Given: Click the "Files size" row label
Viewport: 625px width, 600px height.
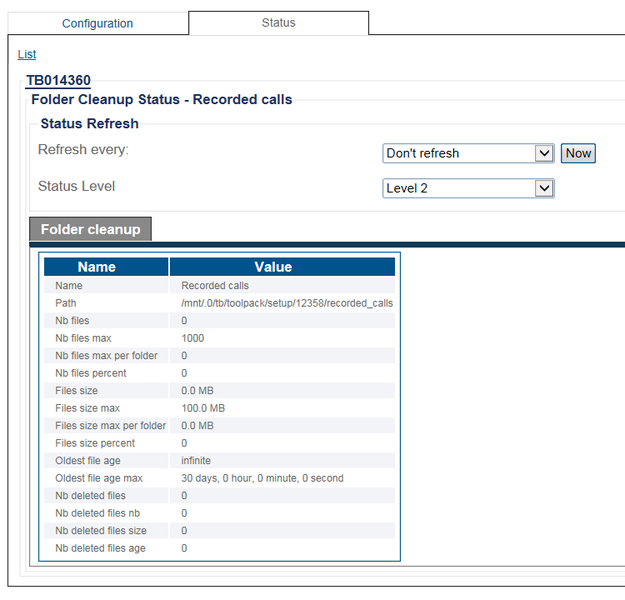Looking at the screenshot, I should (x=77, y=391).
